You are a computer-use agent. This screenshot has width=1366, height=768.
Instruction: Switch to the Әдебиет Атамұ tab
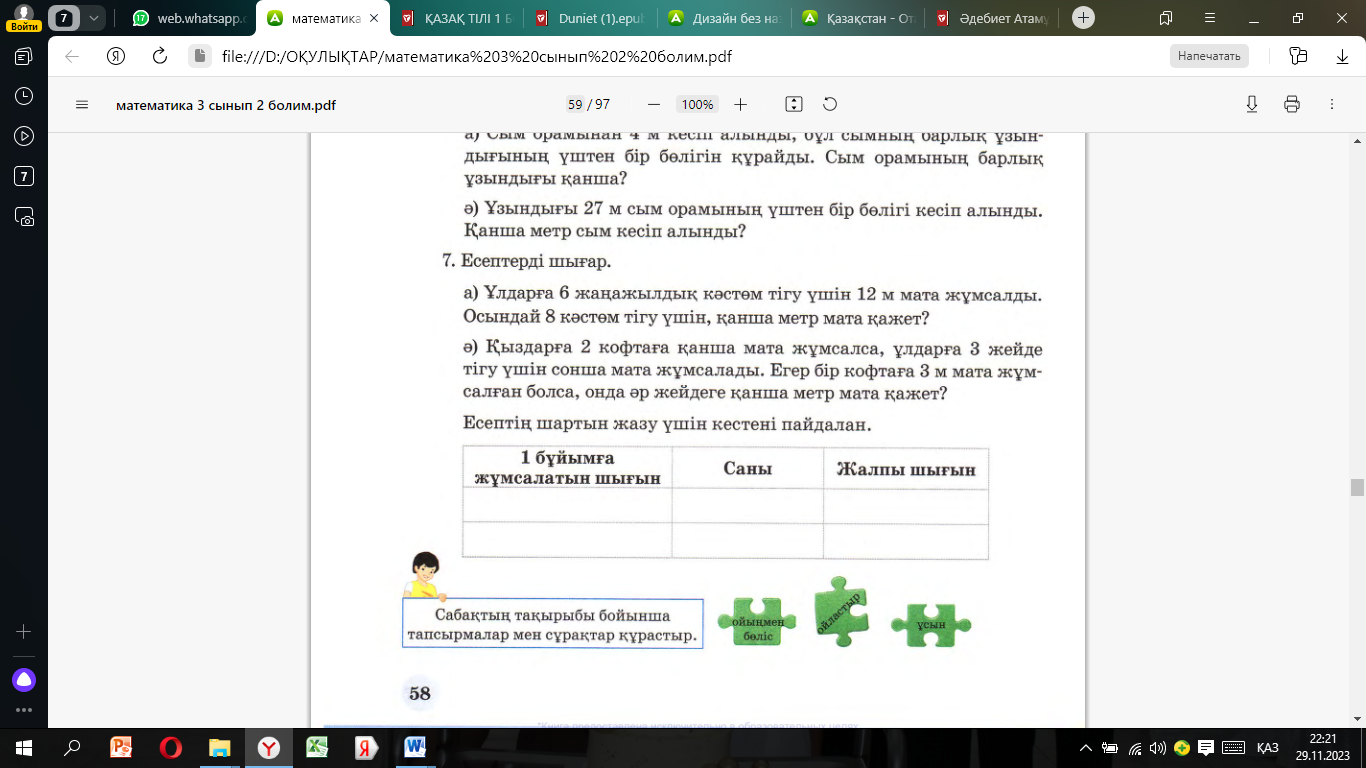tap(992, 18)
